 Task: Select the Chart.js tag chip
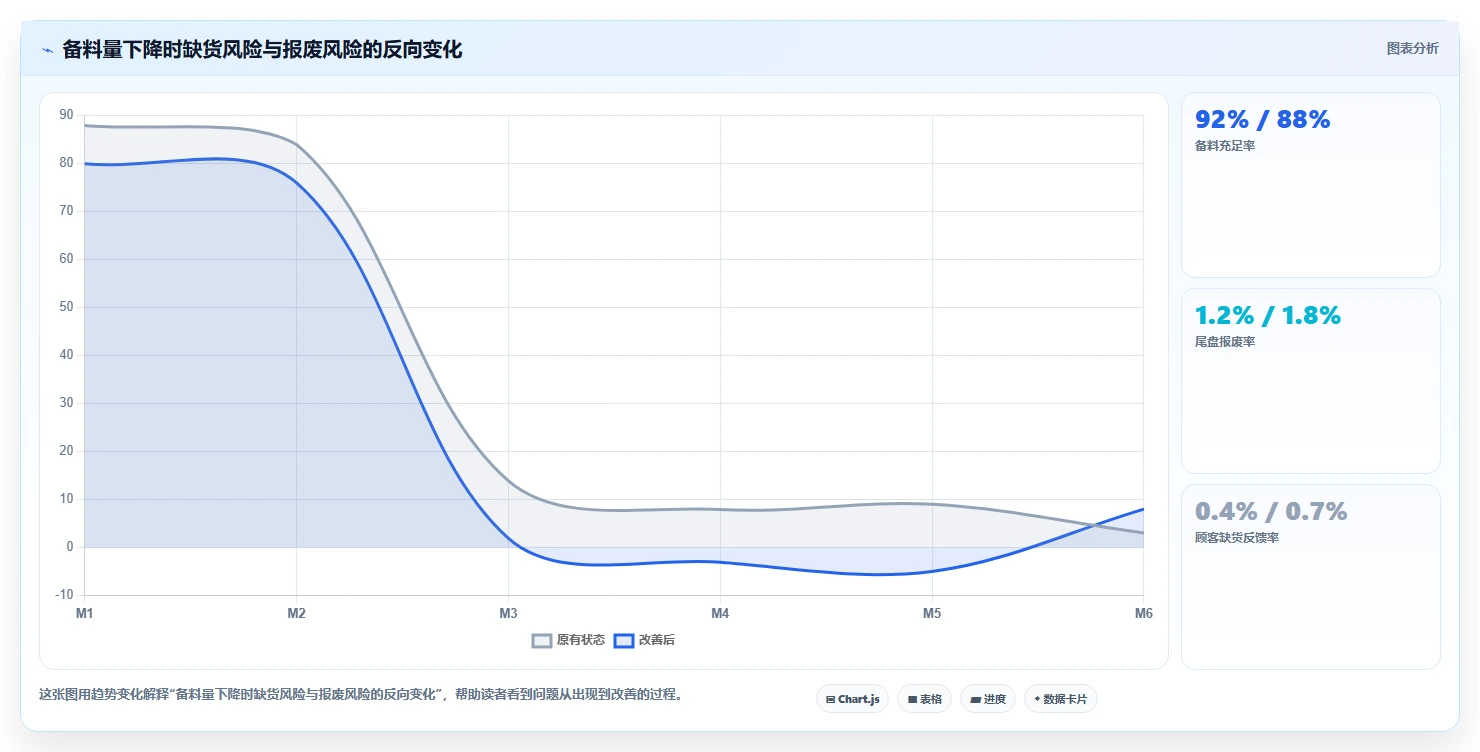[x=852, y=699]
